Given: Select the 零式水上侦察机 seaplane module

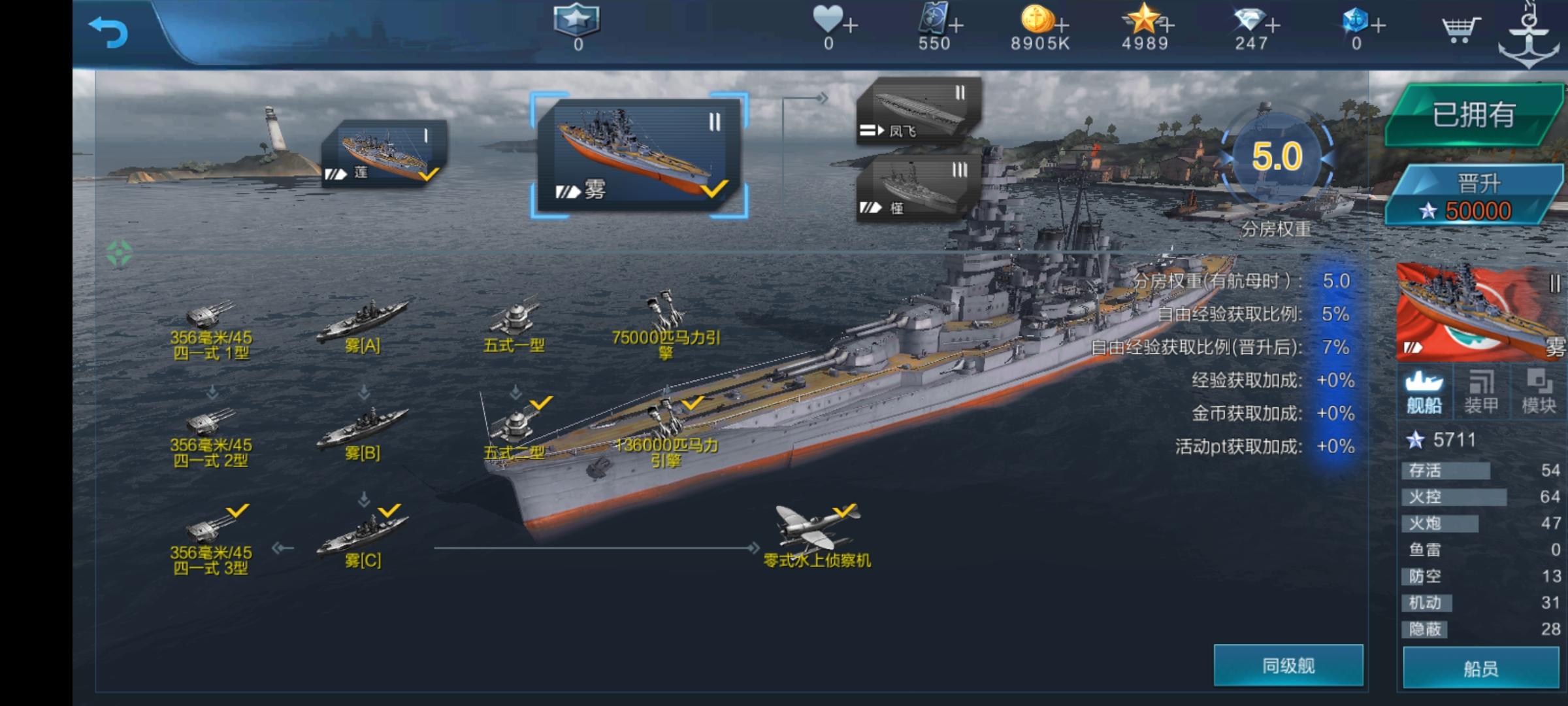Looking at the screenshot, I should click(817, 536).
